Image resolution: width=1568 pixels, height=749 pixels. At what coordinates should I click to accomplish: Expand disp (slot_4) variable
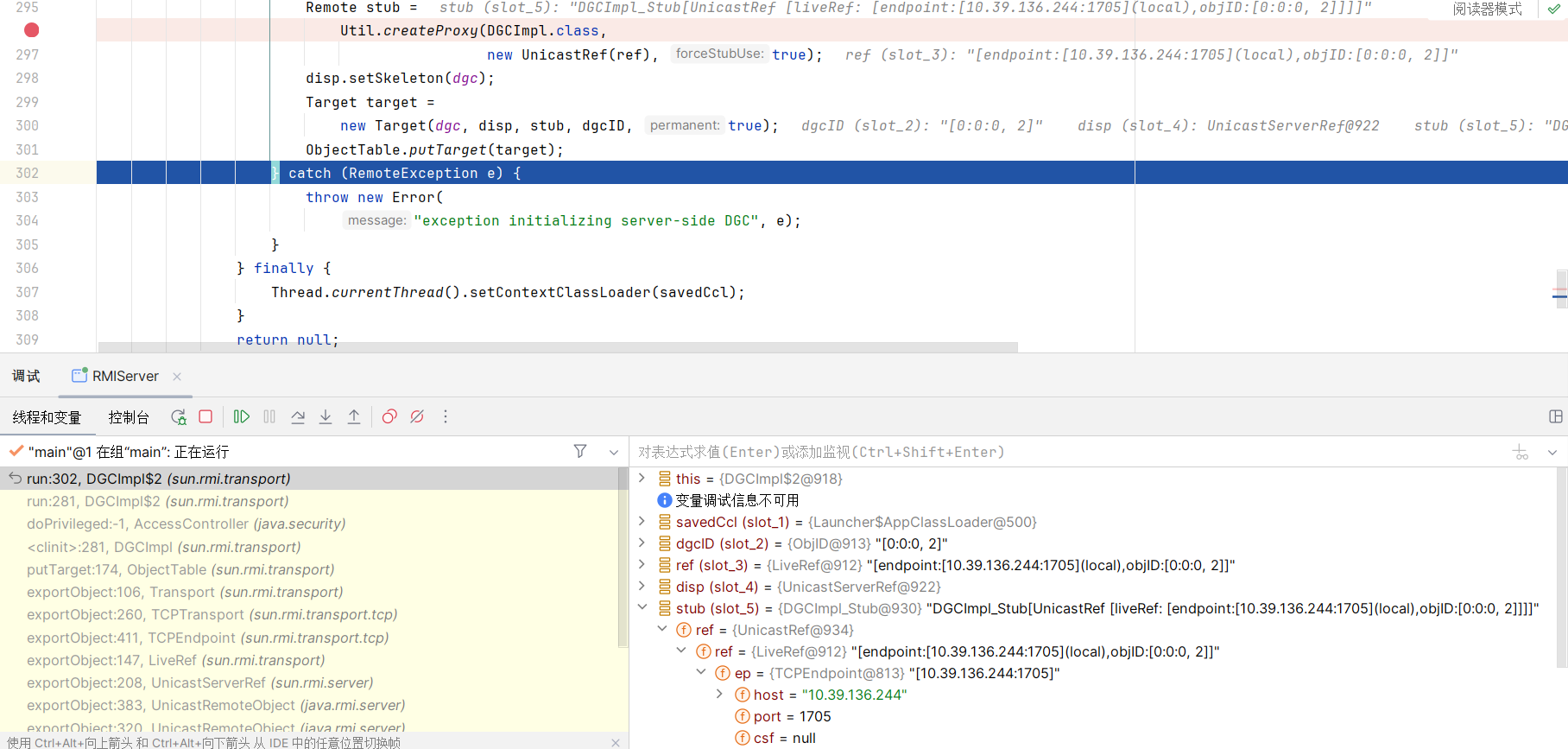[x=642, y=586]
